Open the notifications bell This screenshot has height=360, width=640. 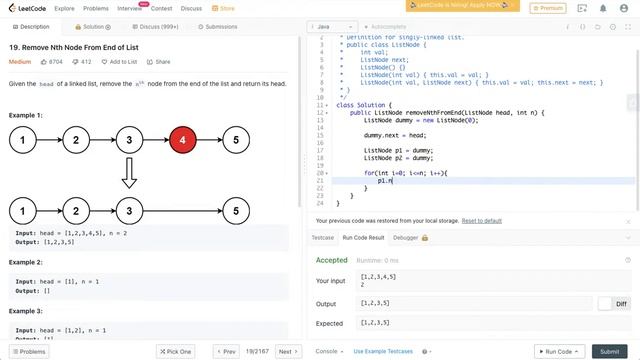click(603, 8)
